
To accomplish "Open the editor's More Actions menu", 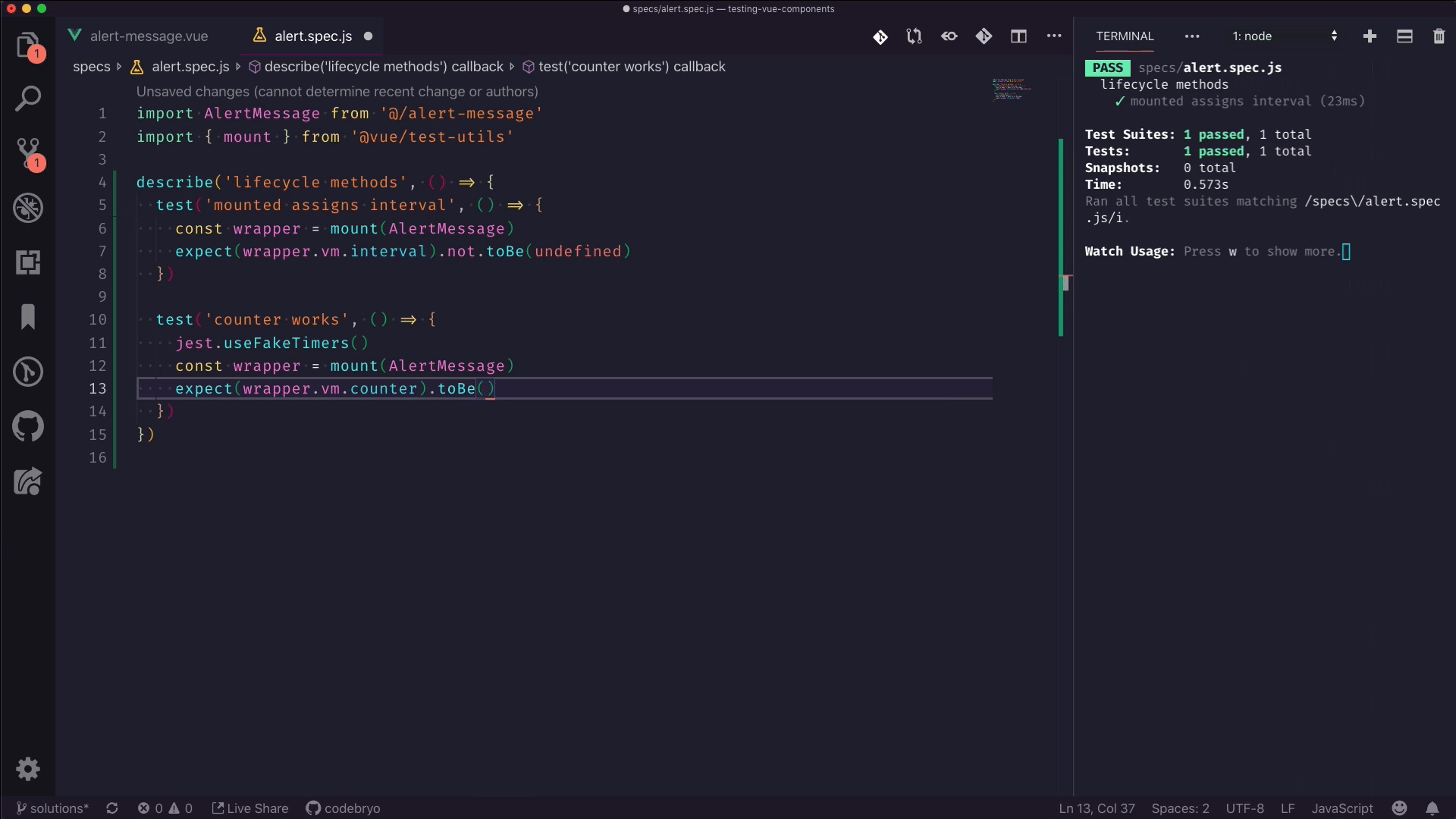I will (x=1054, y=36).
